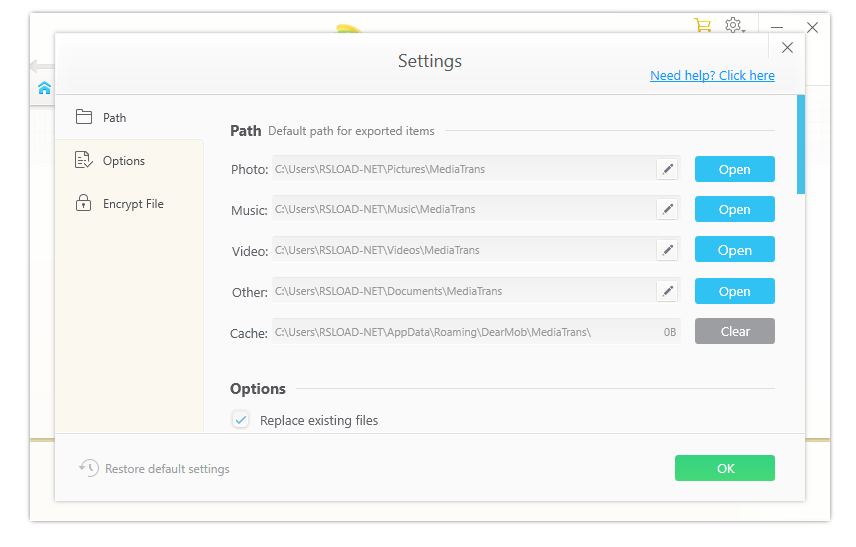Viewport: 856px width, 547px height.
Task: Open the Photo export folder
Action: pyautogui.click(x=734, y=169)
